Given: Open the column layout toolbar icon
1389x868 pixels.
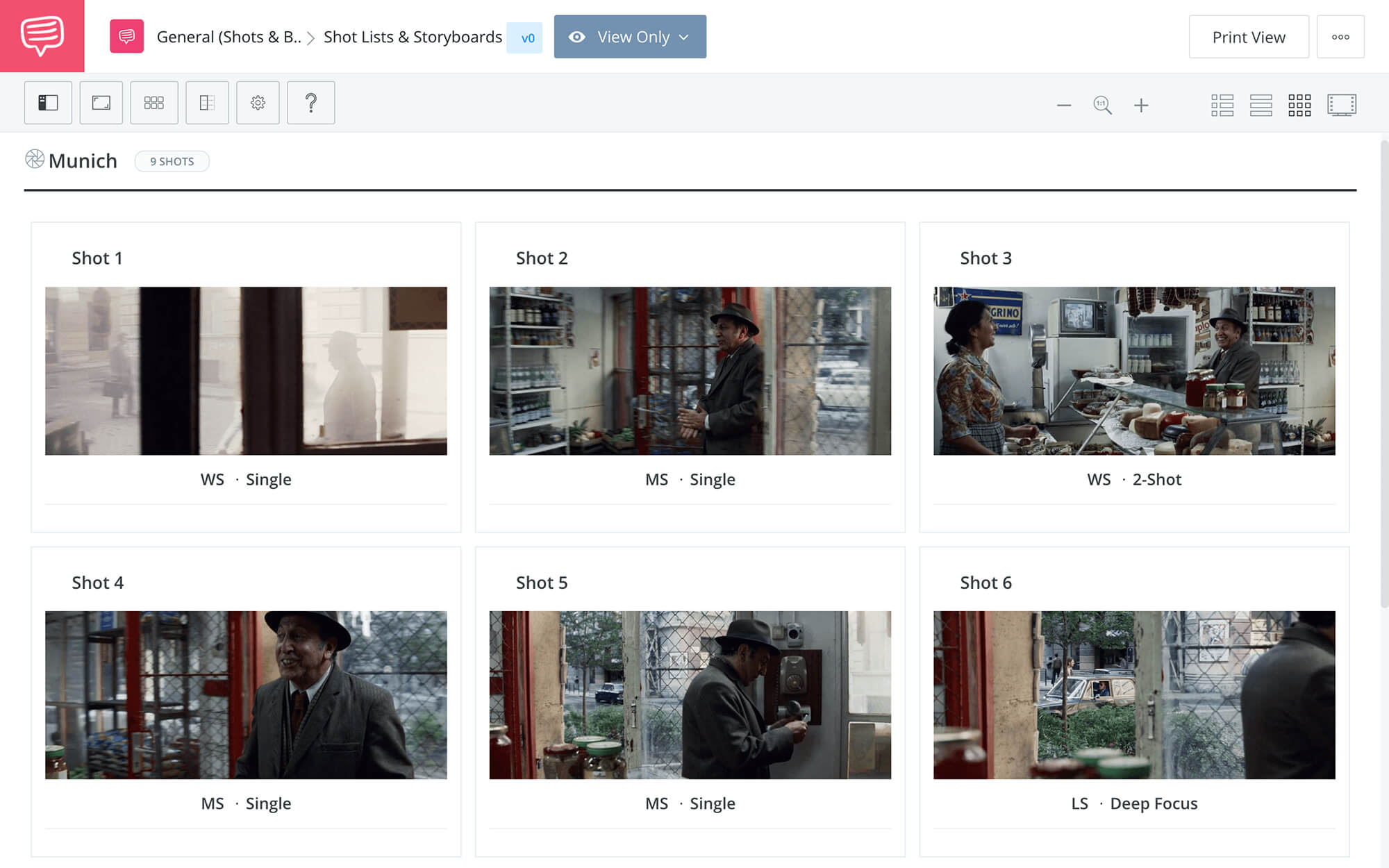Looking at the screenshot, I should coord(207,103).
